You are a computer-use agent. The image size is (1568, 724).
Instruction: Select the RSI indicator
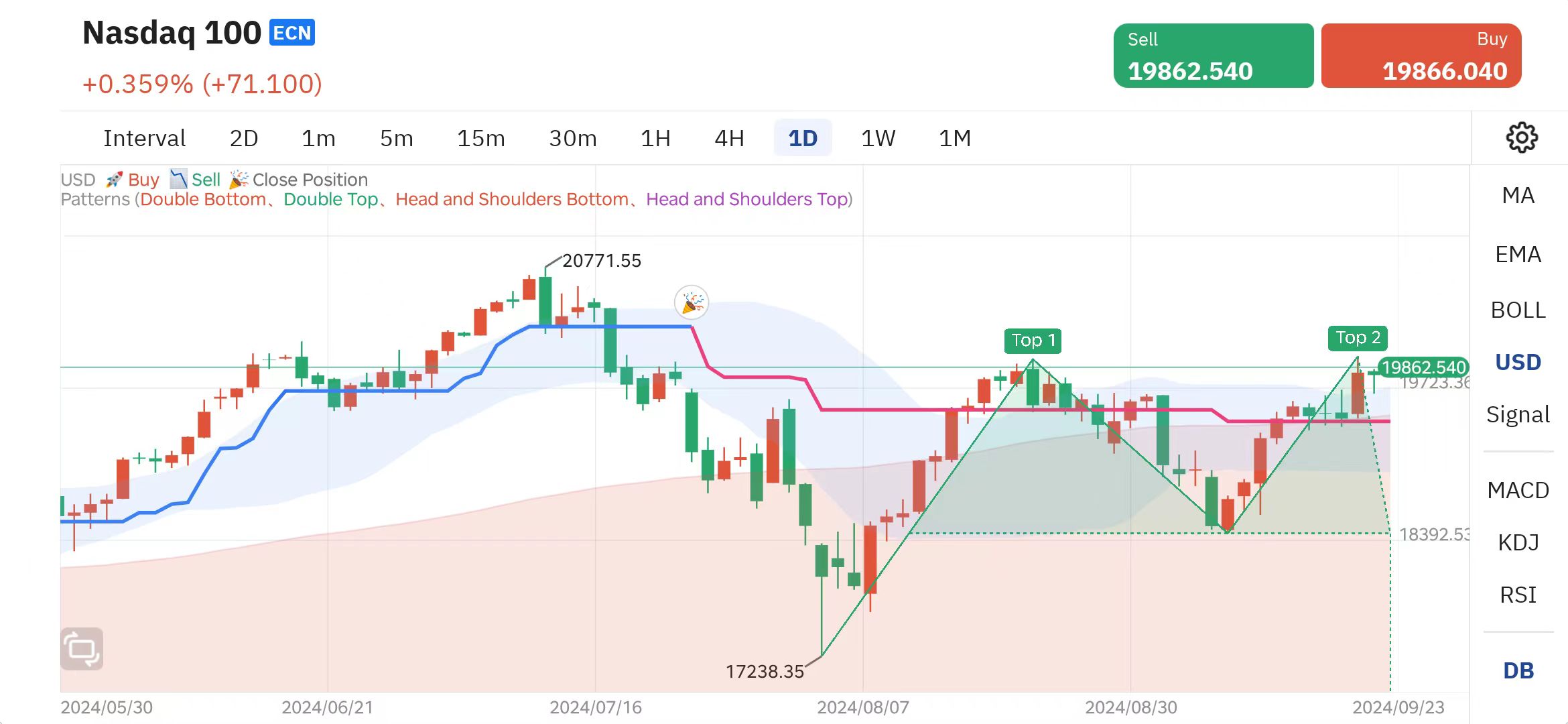[x=1518, y=595]
